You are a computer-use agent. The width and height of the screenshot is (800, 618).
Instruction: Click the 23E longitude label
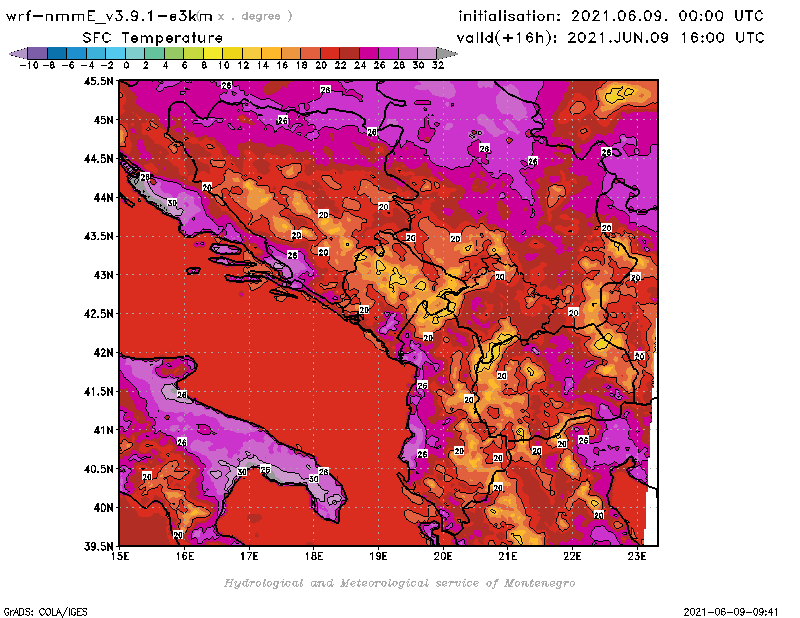(637, 556)
